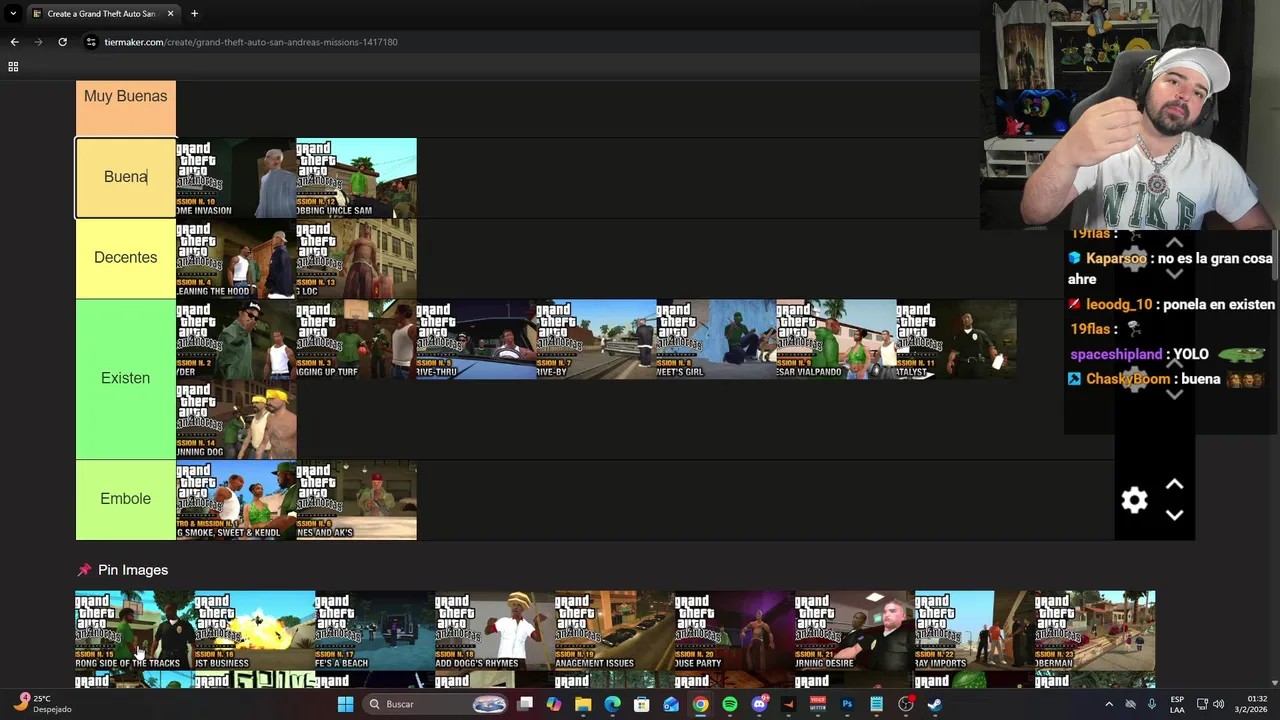Open Photoshop from taskbar

847,704
